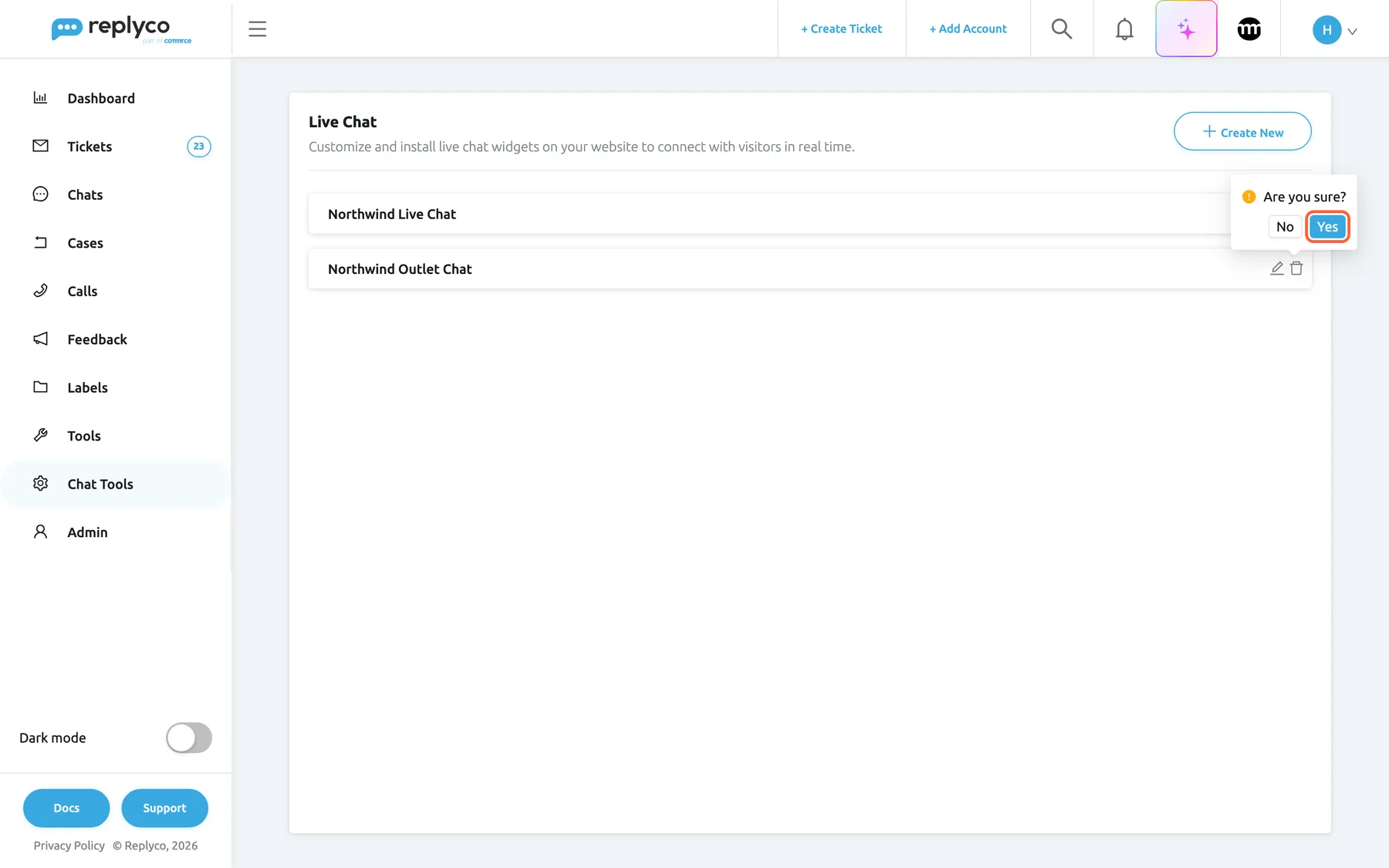Open the Privacy Policy link
This screenshot has height=868, width=1389.
tap(69, 846)
